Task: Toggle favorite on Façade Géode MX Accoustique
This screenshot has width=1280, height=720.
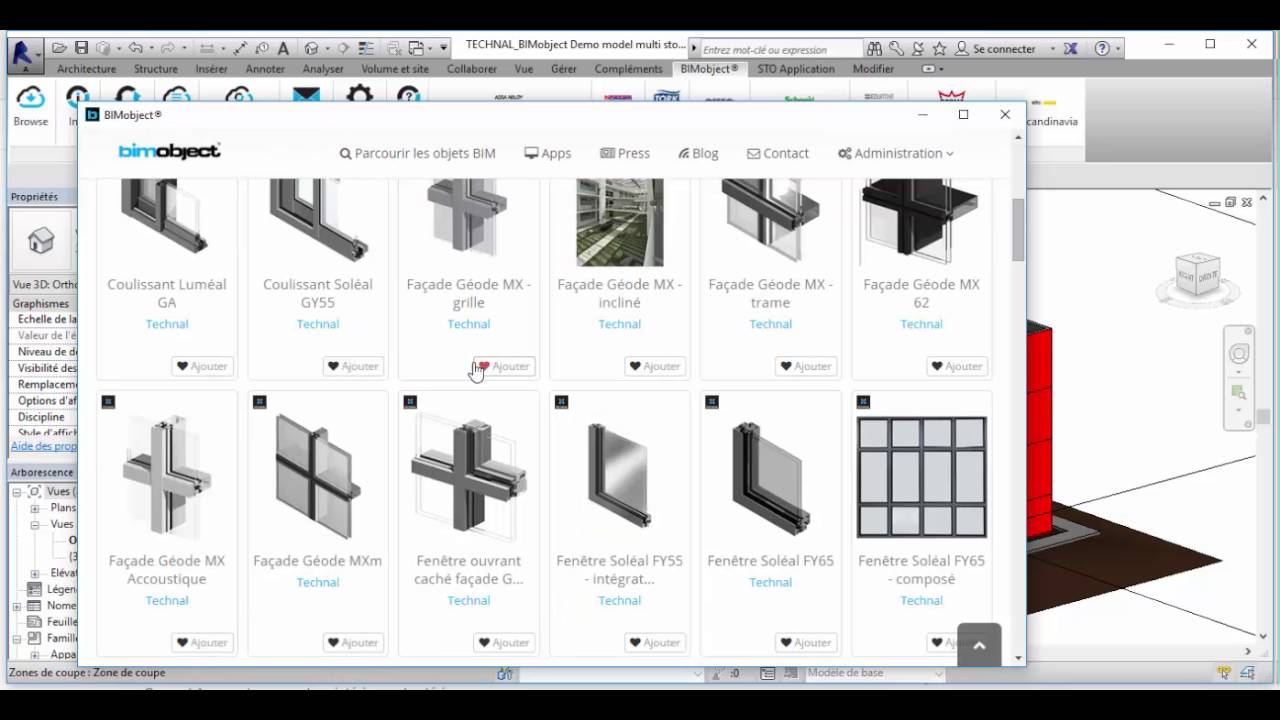Action: [203, 642]
